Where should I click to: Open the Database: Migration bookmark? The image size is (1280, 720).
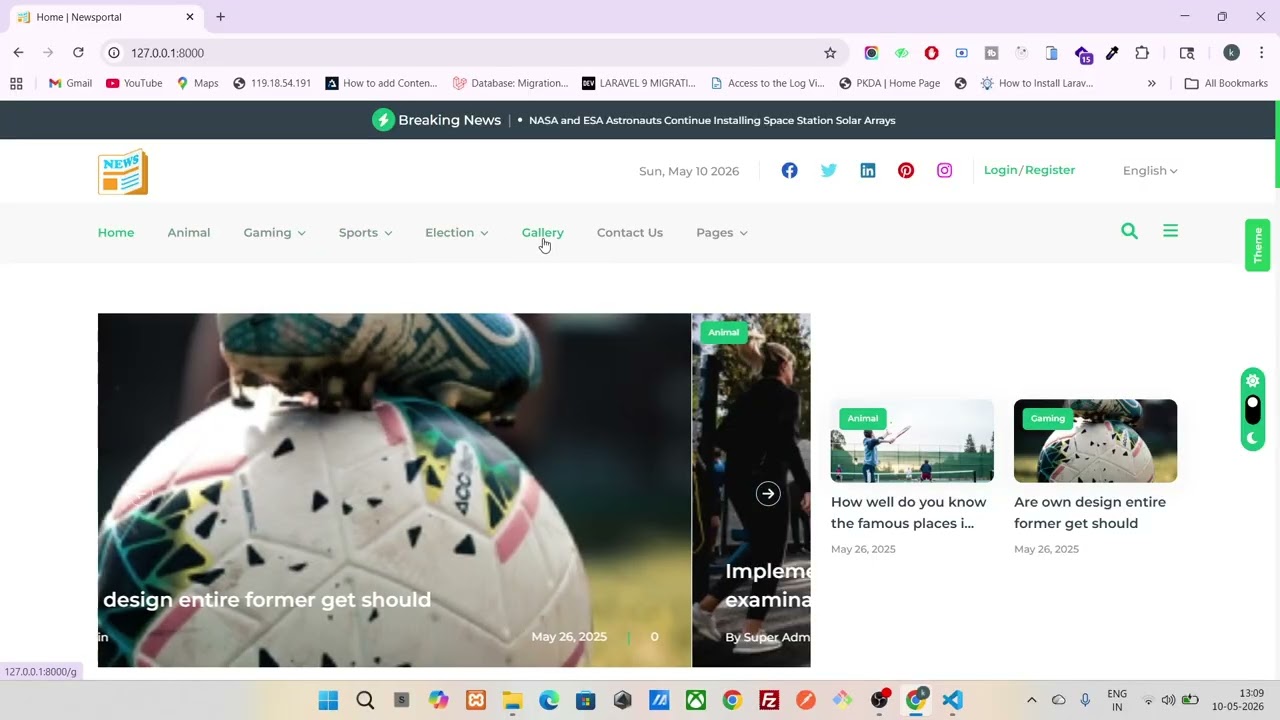pyautogui.click(x=510, y=83)
